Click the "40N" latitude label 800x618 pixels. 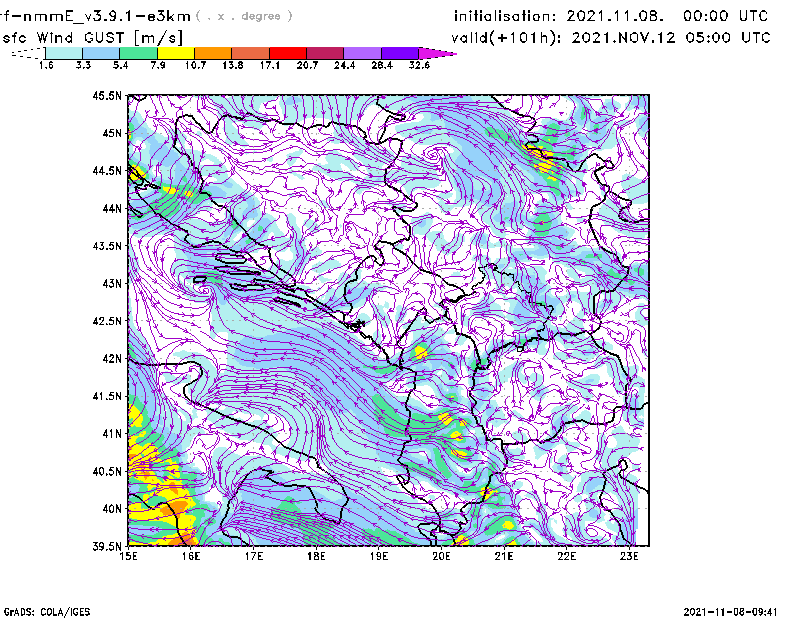click(112, 509)
